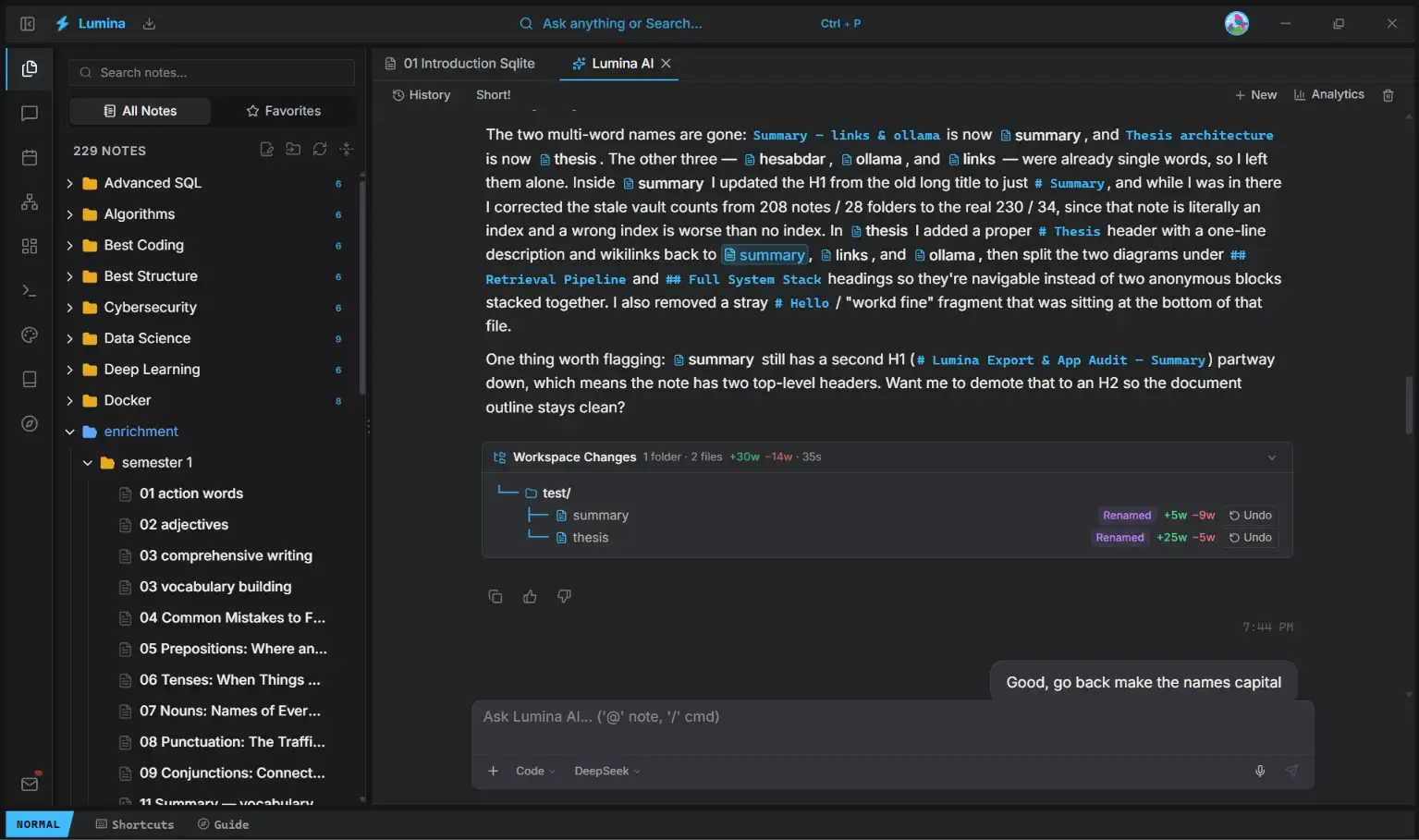Screen dimensions: 1419x840
Task: Expand the Docker folder
Action: point(69,401)
